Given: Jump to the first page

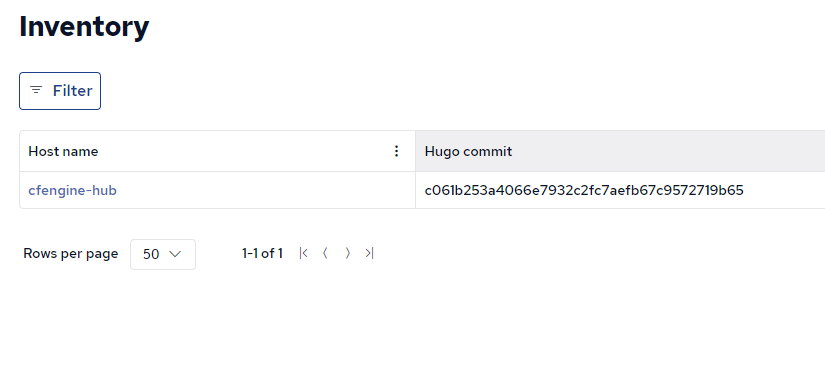Looking at the screenshot, I should (303, 253).
